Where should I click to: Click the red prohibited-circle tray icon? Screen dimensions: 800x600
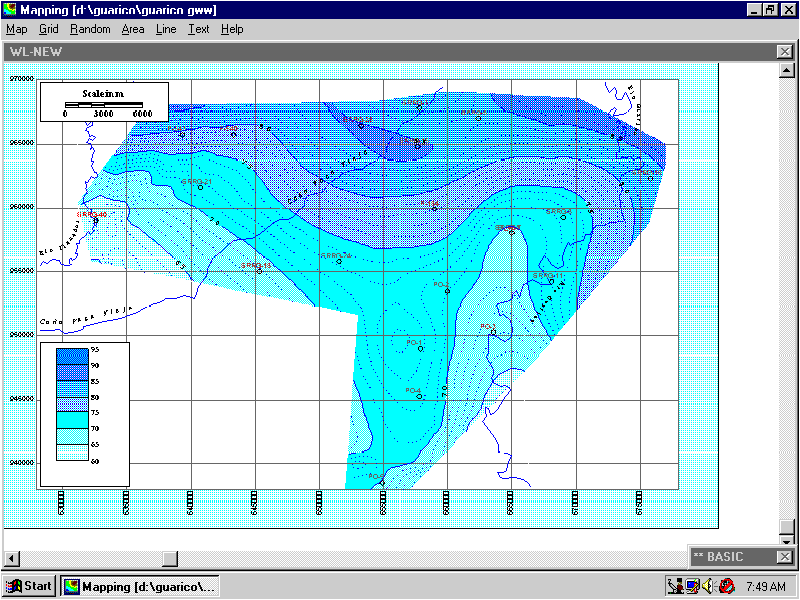[727, 586]
